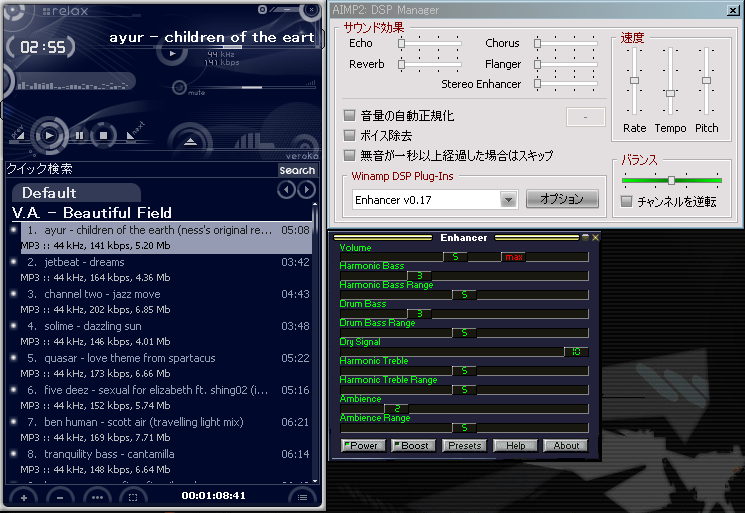Pause the current track
This screenshot has width=745, height=513.
click(79, 136)
